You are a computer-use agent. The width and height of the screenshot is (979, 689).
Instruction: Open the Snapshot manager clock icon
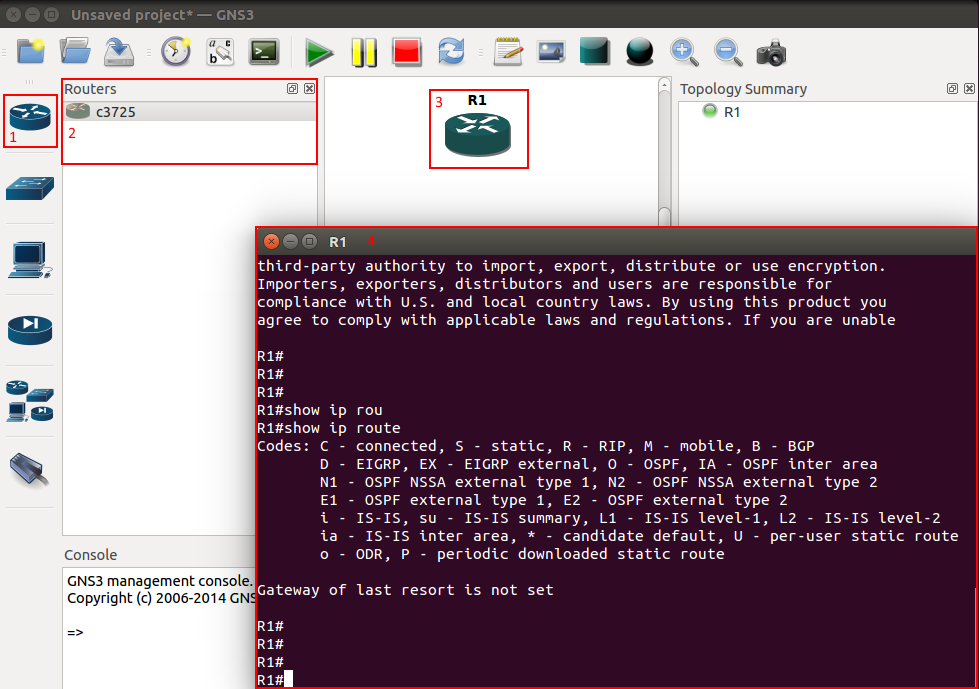coord(176,51)
